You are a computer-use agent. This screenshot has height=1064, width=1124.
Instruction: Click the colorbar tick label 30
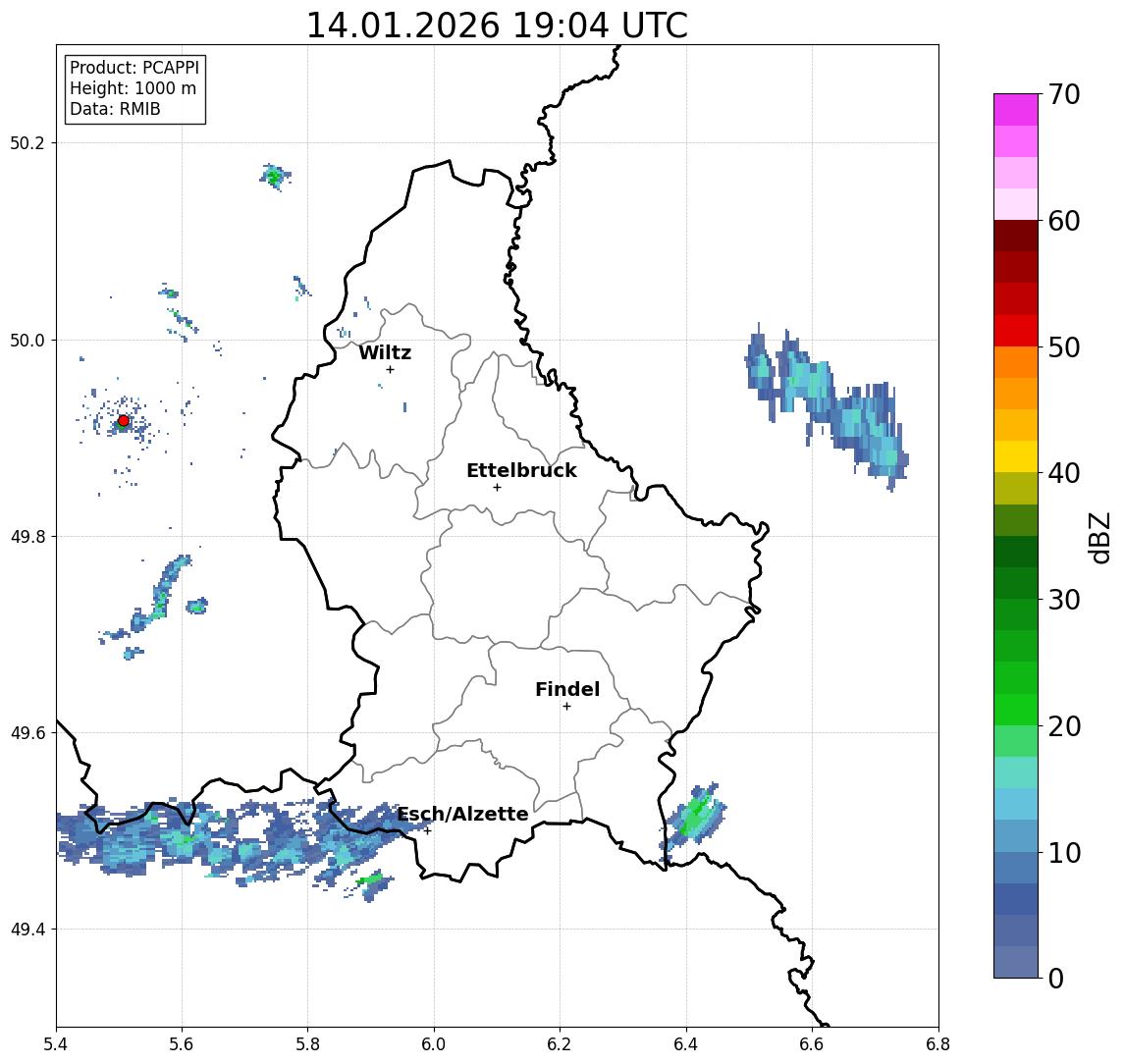tap(1064, 600)
